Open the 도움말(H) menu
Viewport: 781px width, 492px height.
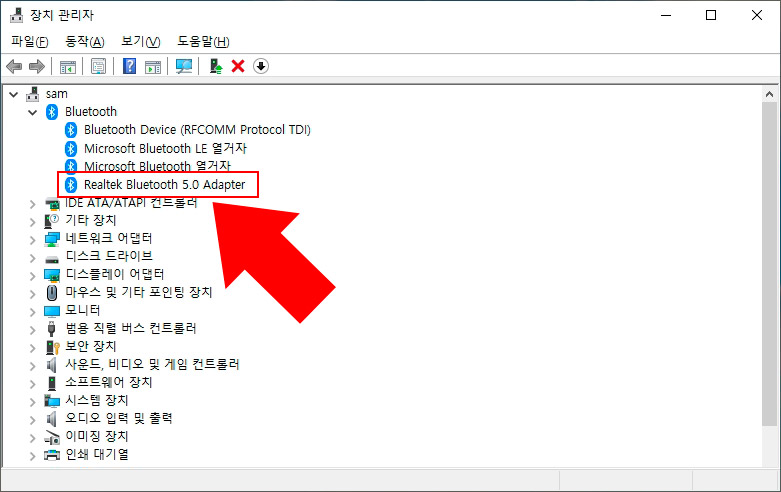pos(203,42)
